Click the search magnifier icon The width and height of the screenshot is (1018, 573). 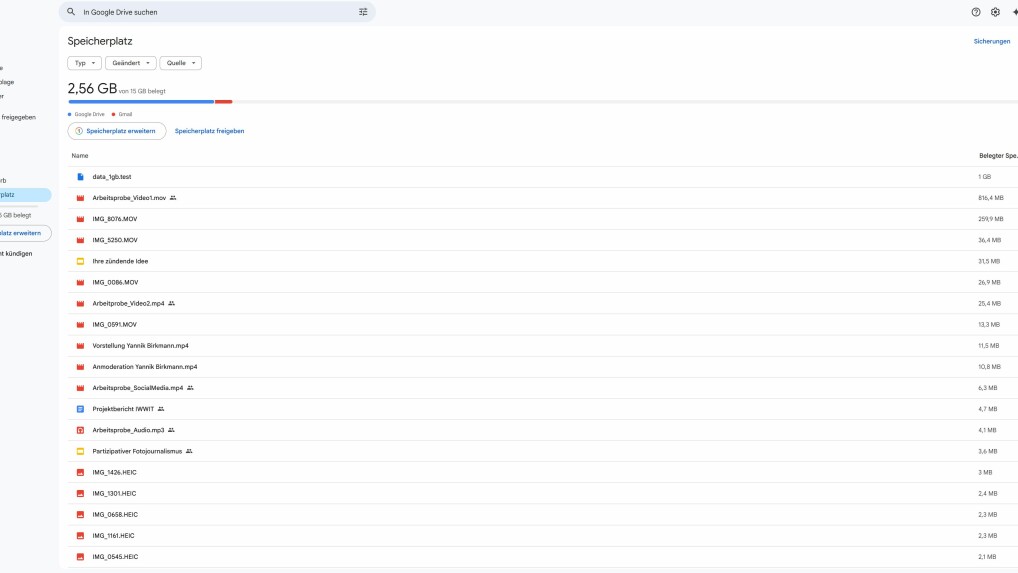point(71,12)
